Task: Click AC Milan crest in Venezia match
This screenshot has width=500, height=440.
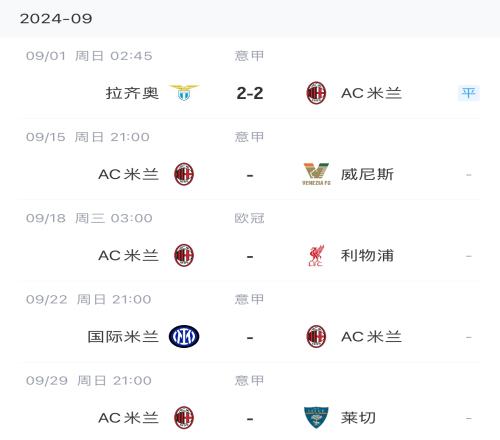Action: click(x=184, y=174)
